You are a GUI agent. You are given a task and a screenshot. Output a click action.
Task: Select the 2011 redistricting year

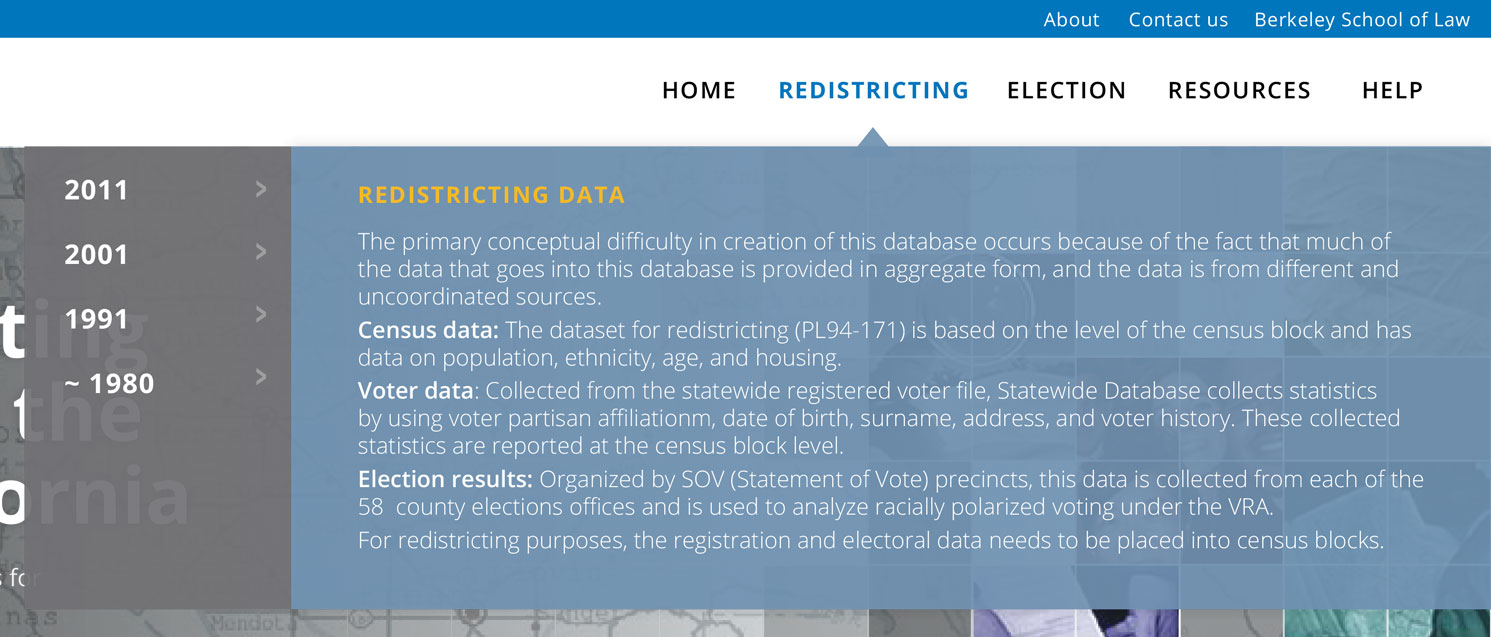tap(96, 190)
